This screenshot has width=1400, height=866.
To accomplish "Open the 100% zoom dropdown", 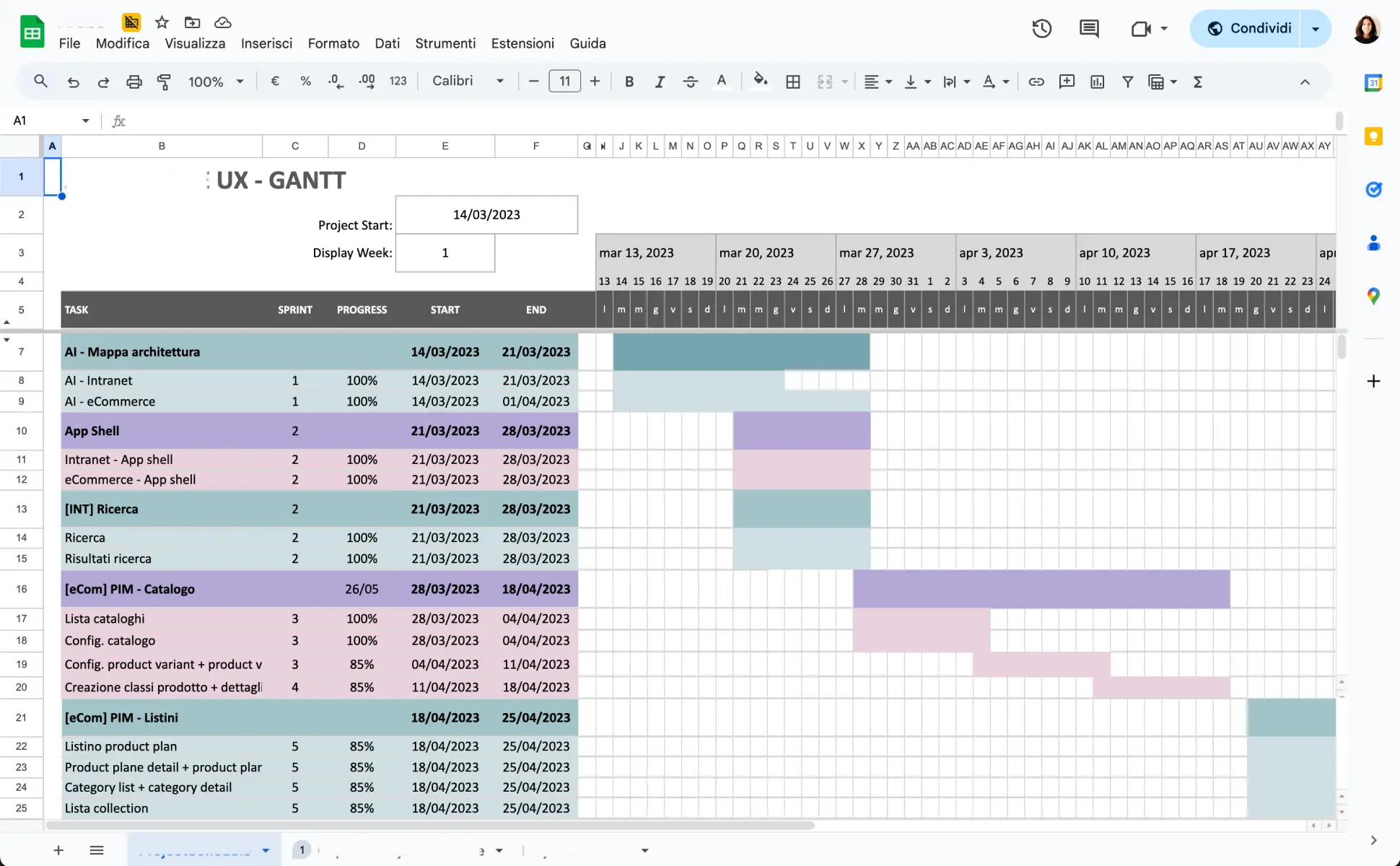I will click(216, 82).
